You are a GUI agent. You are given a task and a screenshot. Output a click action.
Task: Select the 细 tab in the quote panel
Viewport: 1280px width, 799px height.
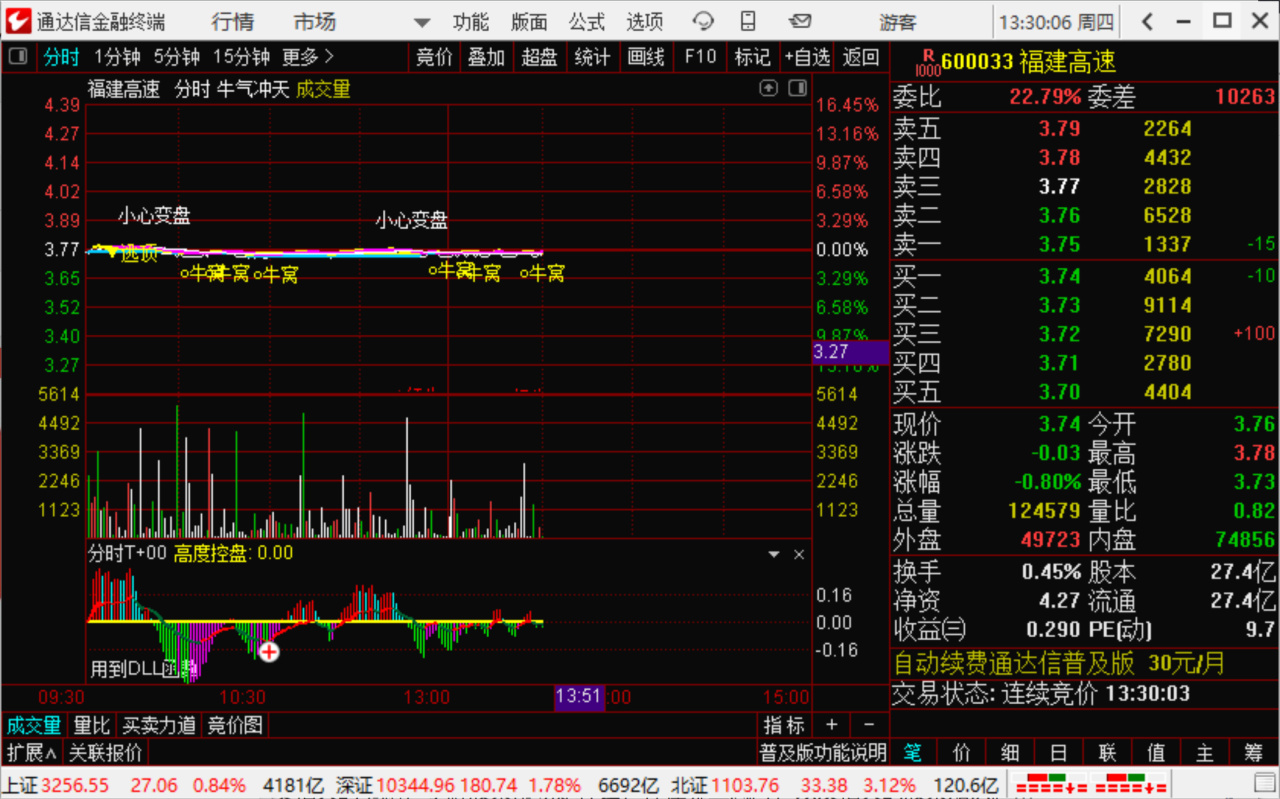tap(1010, 752)
